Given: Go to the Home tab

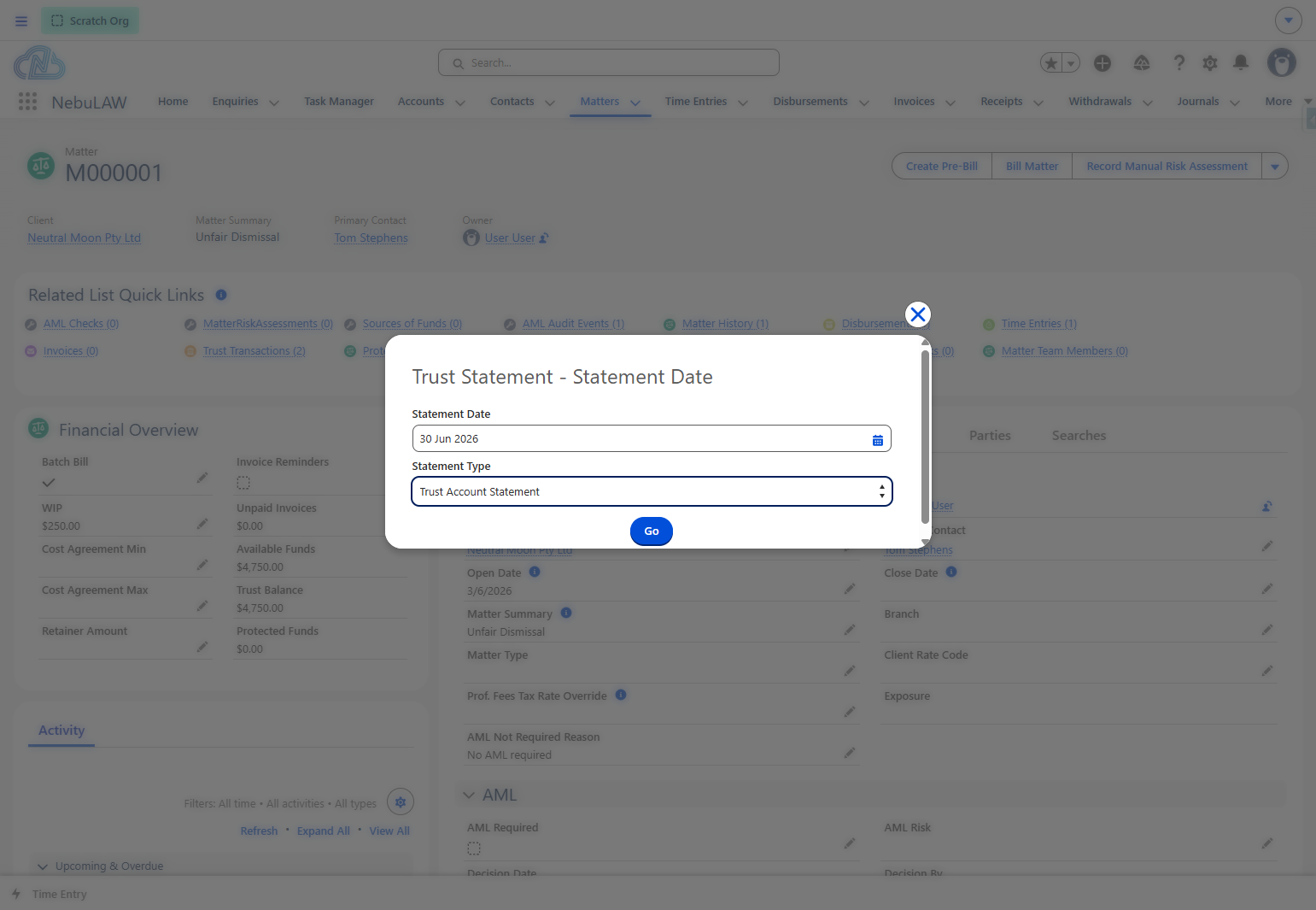Looking at the screenshot, I should click(173, 102).
